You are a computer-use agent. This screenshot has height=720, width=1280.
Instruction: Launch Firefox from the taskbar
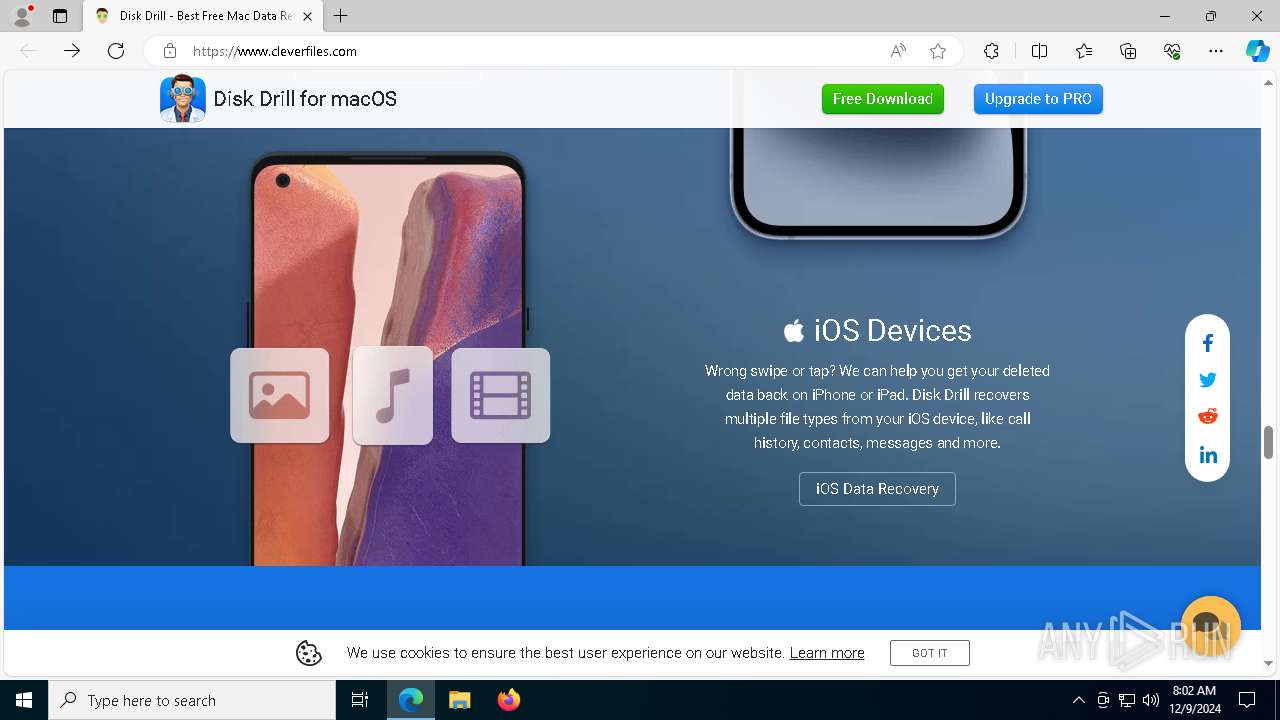click(509, 700)
